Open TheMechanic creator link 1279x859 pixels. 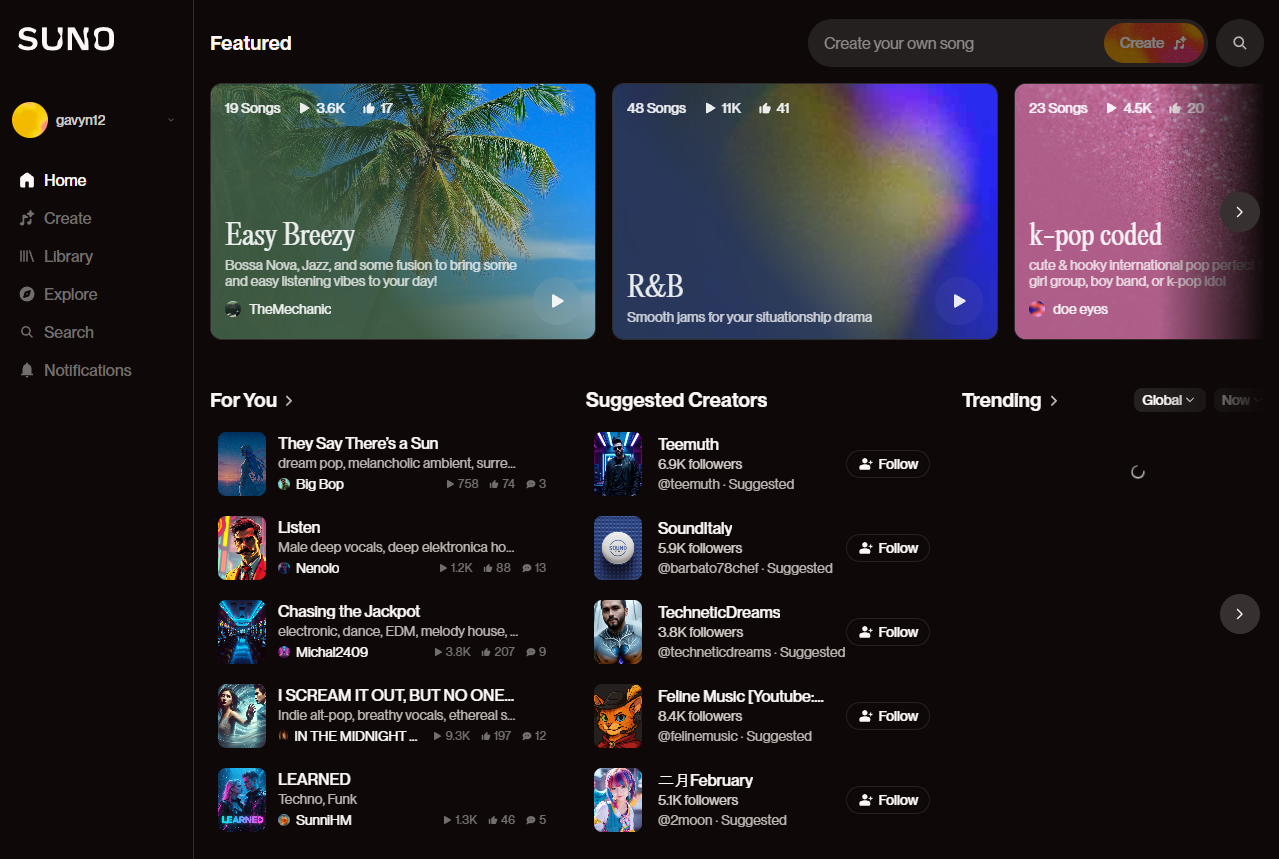[x=290, y=309]
